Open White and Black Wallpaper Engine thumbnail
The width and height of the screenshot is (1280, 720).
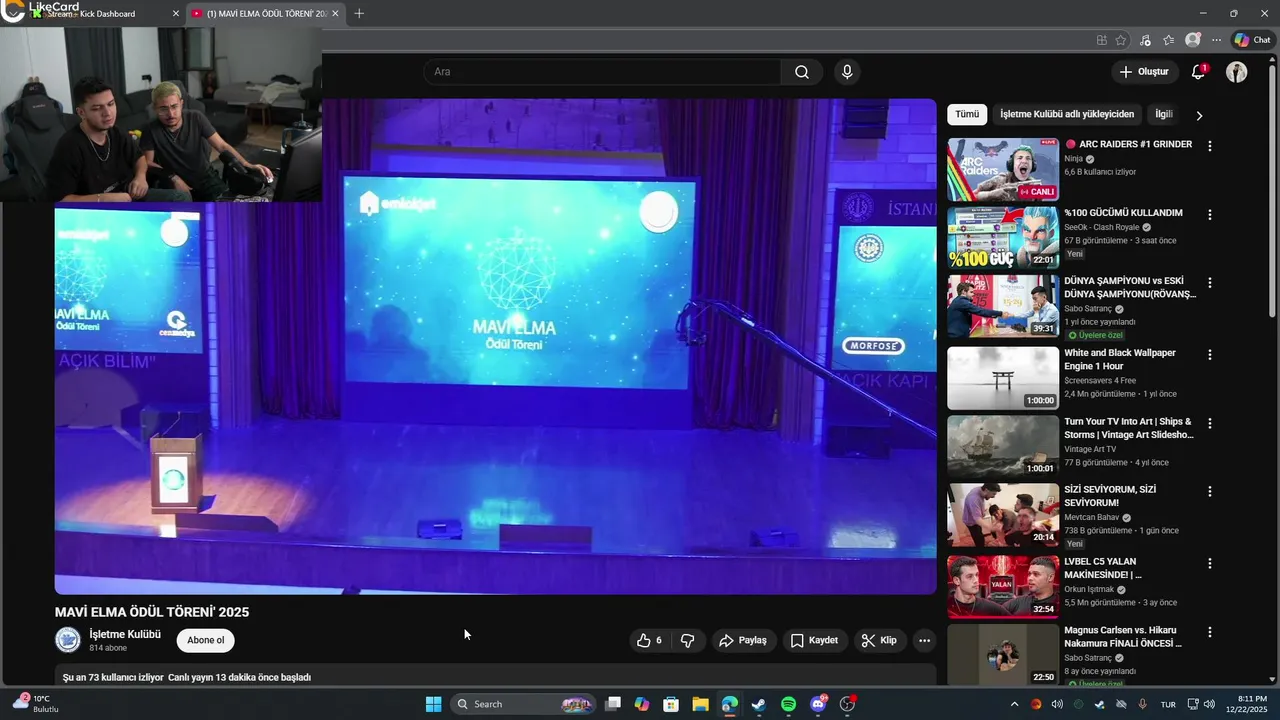(x=1003, y=378)
